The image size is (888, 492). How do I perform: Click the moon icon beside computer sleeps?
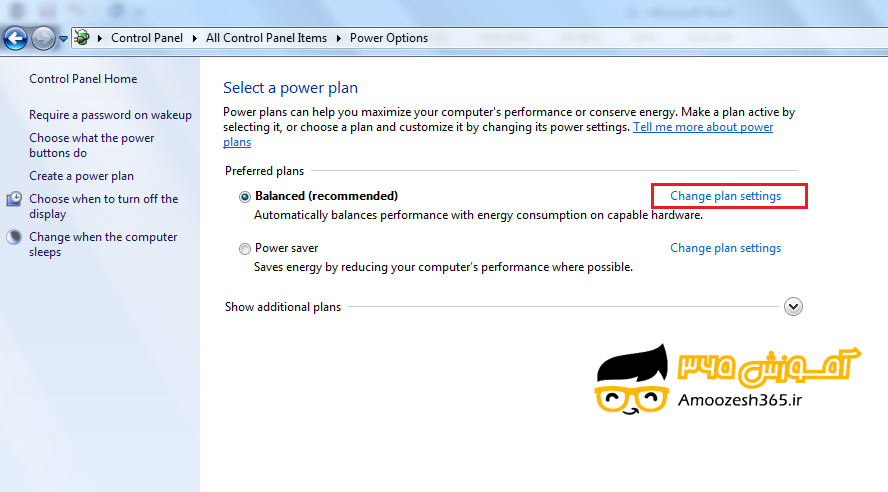14,238
